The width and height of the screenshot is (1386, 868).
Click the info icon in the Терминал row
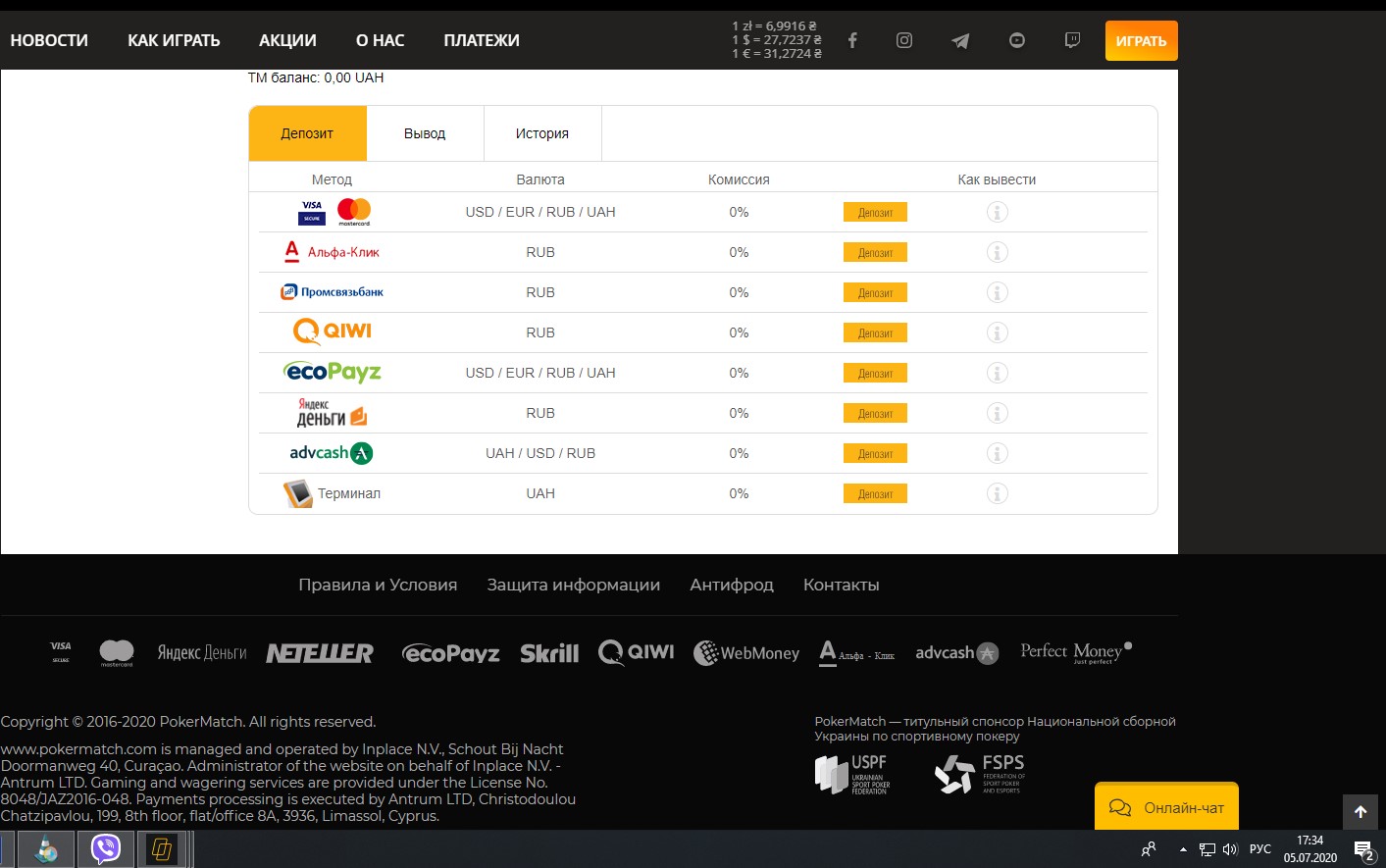997,493
